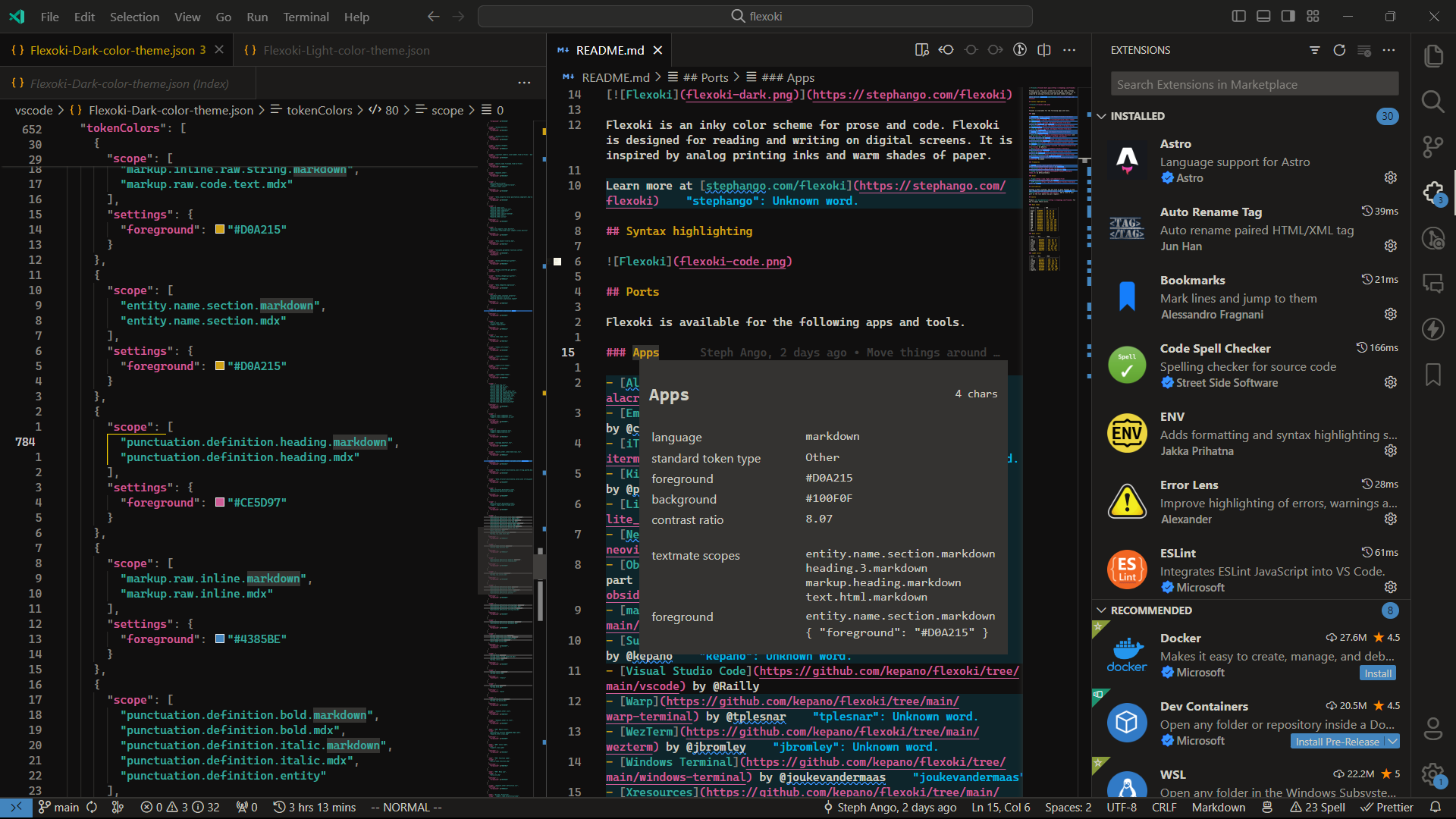
Task: Open the Search view in activity bar
Action: (1434, 102)
